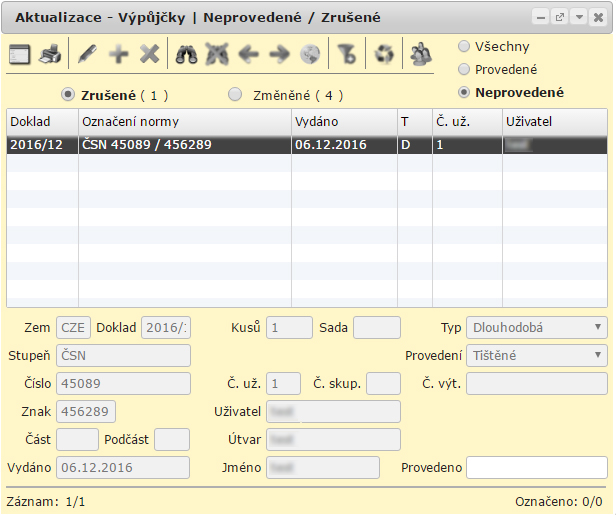This screenshot has width=616, height=515.
Task: Open the window title bar dropdown arrow
Action: [579, 18]
